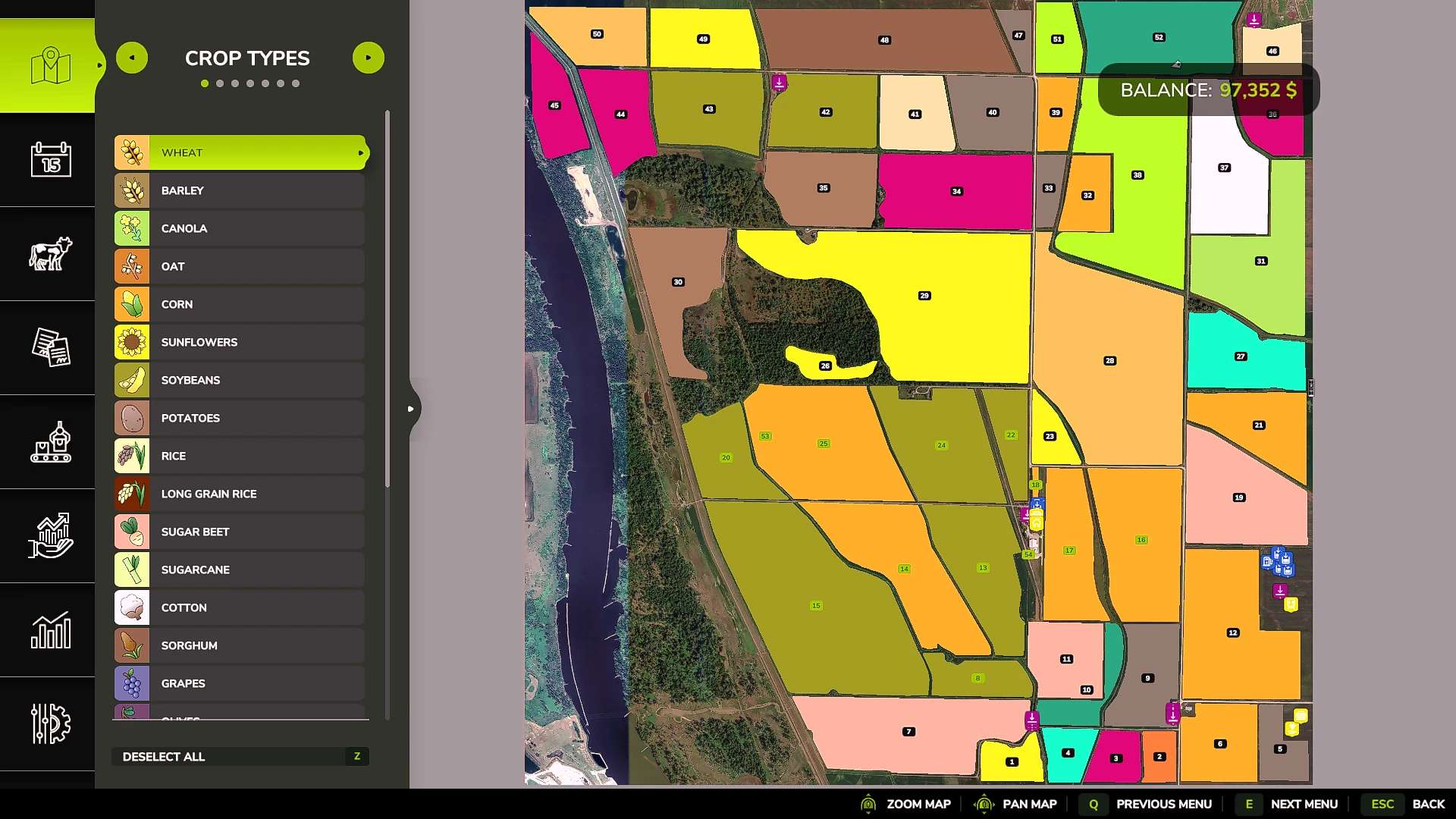Open the contracts documents icon
Screen dimensions: 1456x819
(50, 348)
